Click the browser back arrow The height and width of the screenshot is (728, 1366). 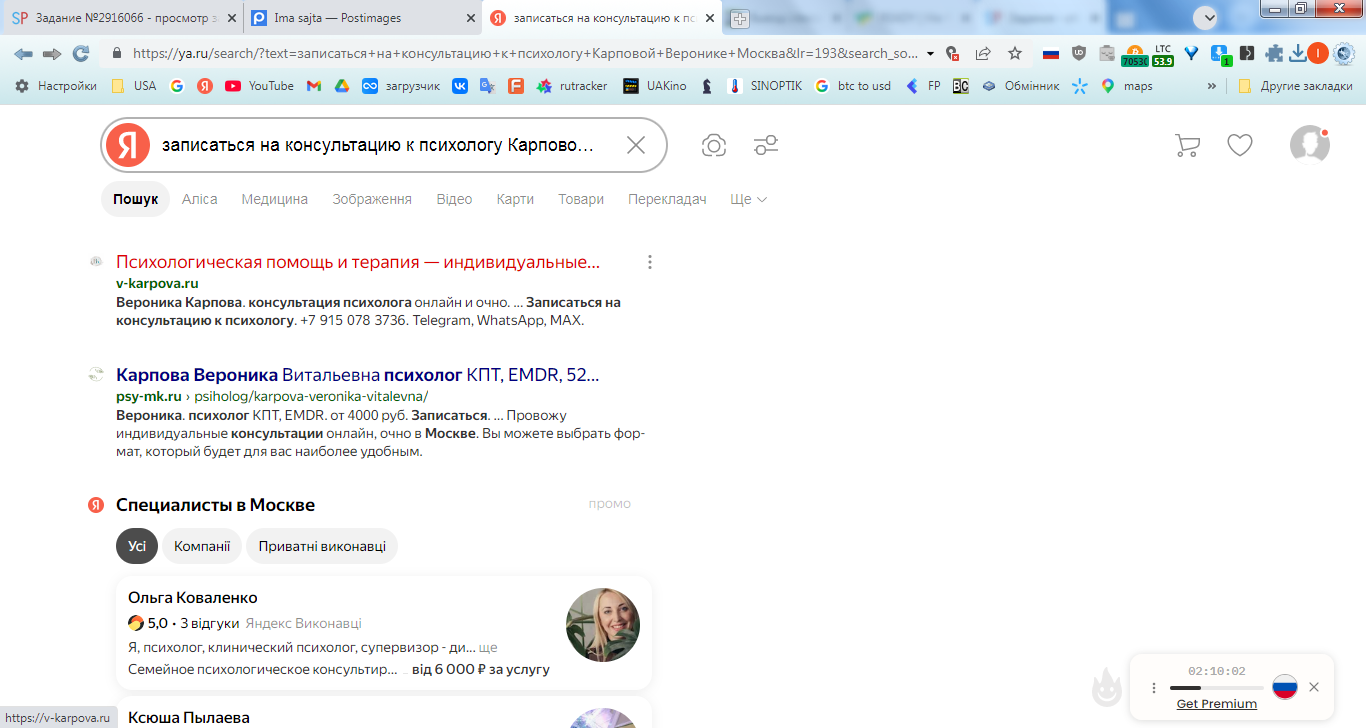pyautogui.click(x=23, y=54)
